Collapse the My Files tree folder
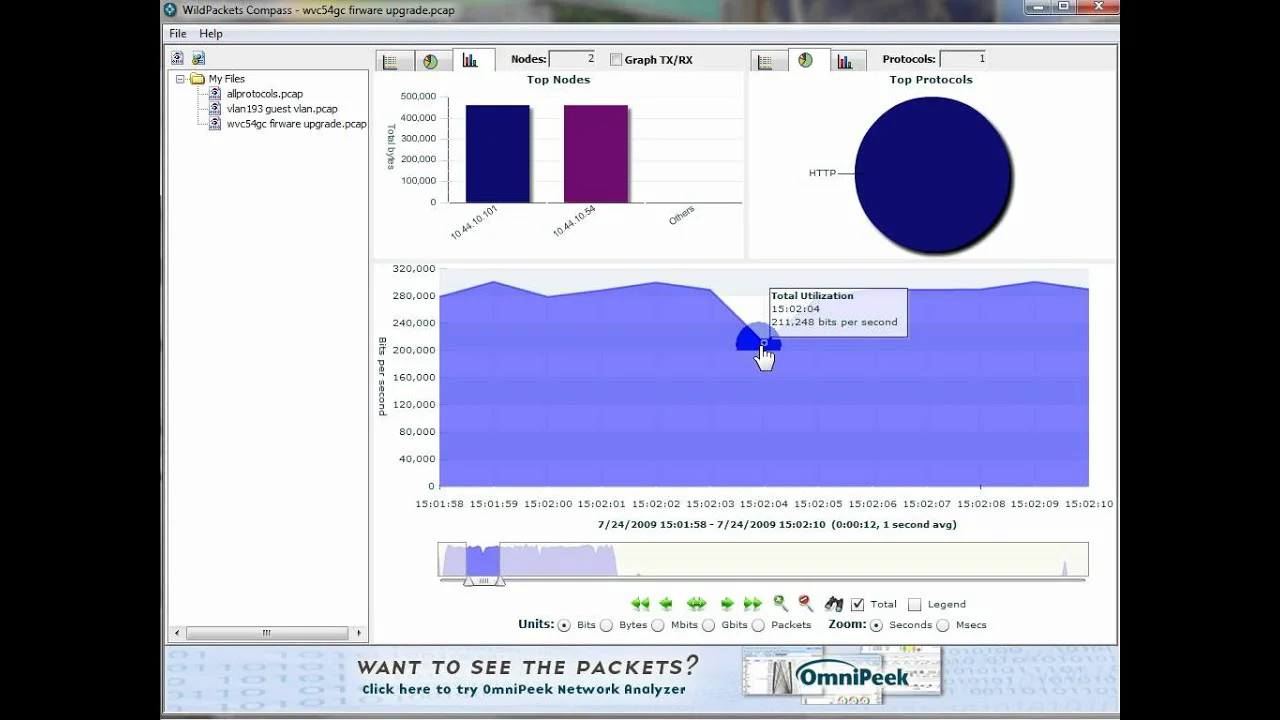 [181, 79]
